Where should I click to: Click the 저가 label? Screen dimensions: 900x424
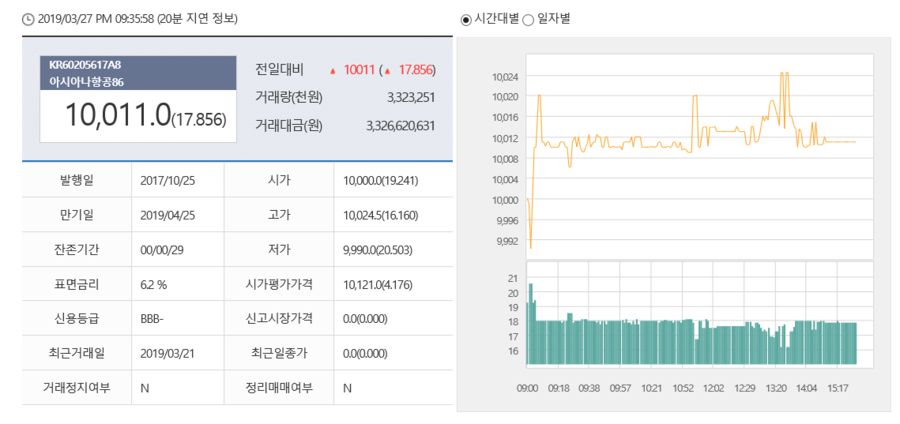[x=279, y=249]
